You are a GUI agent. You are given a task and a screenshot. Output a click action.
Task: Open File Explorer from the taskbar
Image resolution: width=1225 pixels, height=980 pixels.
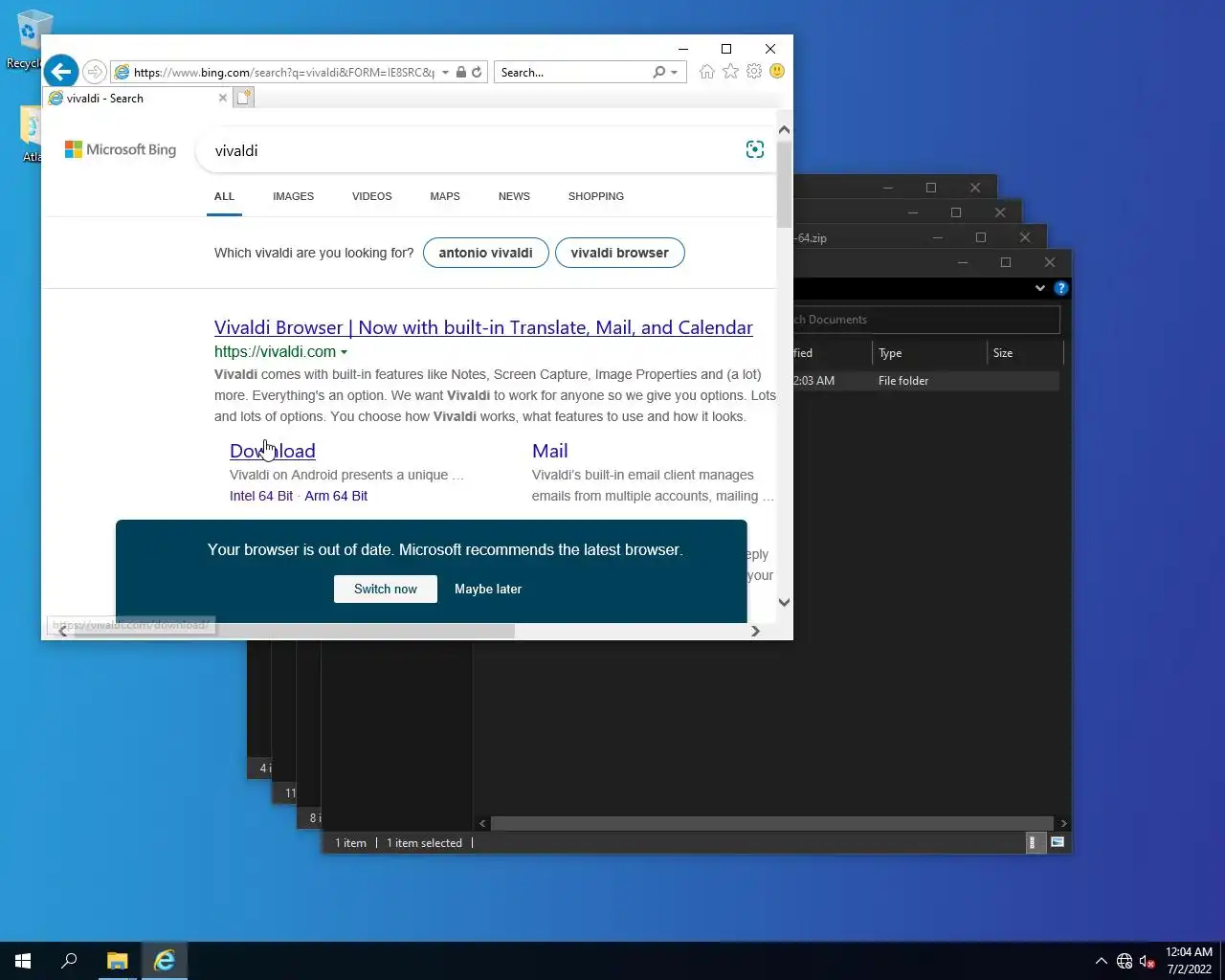(x=117, y=961)
